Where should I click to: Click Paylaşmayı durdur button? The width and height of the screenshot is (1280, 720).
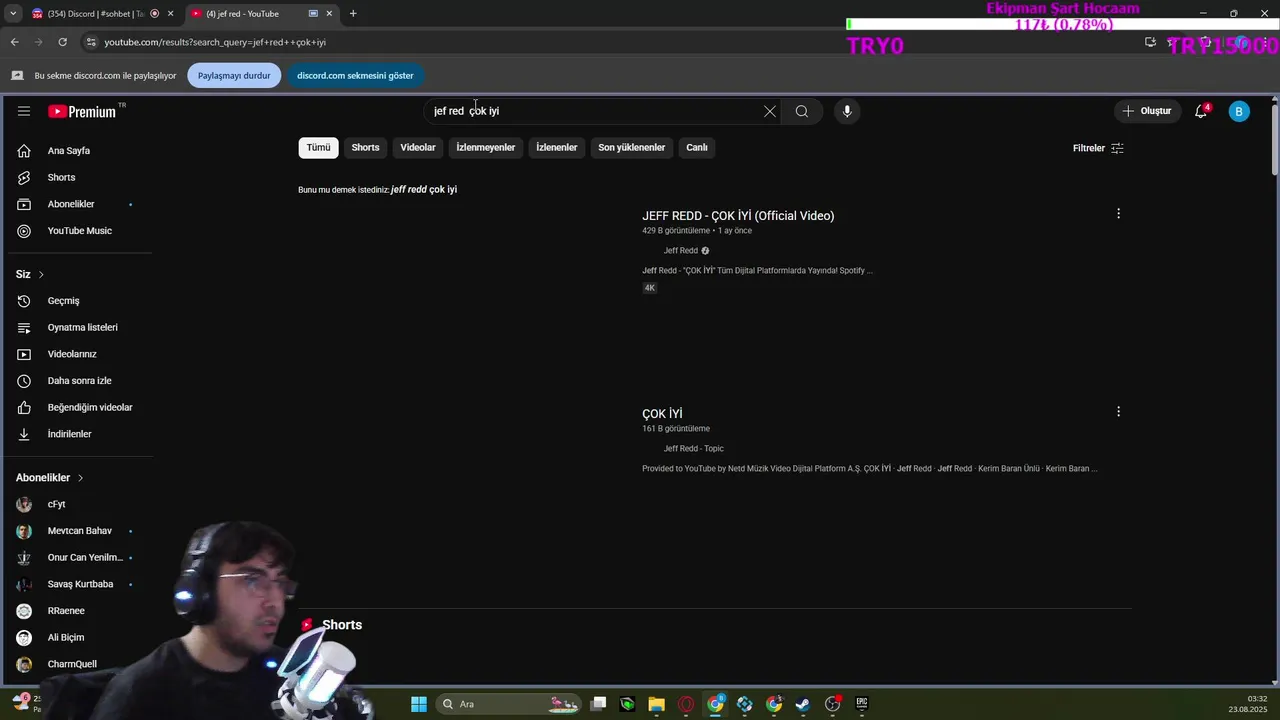[x=234, y=75]
